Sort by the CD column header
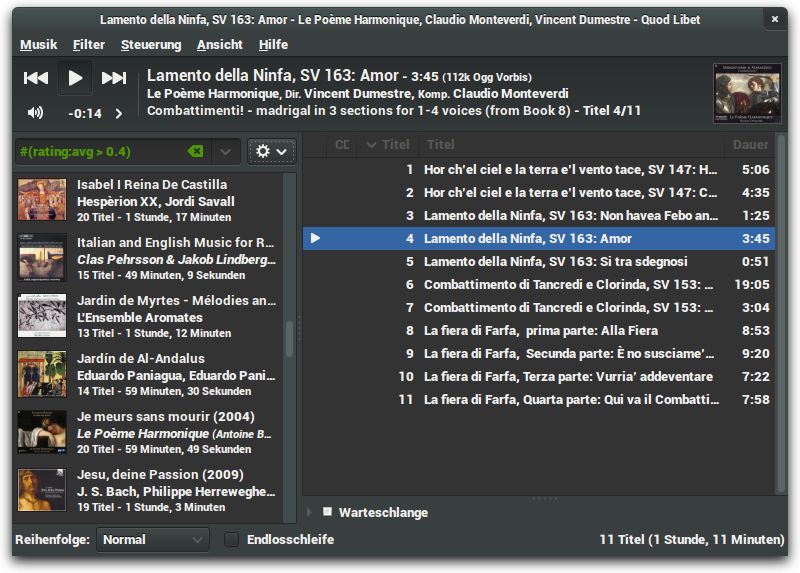This screenshot has height=573, width=800. coord(342,145)
